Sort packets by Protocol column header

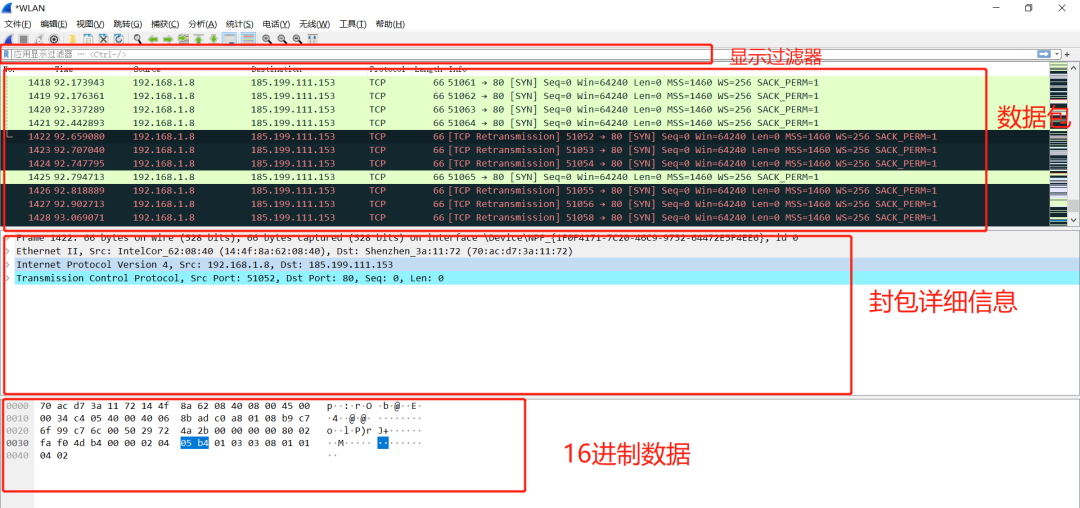[387, 69]
